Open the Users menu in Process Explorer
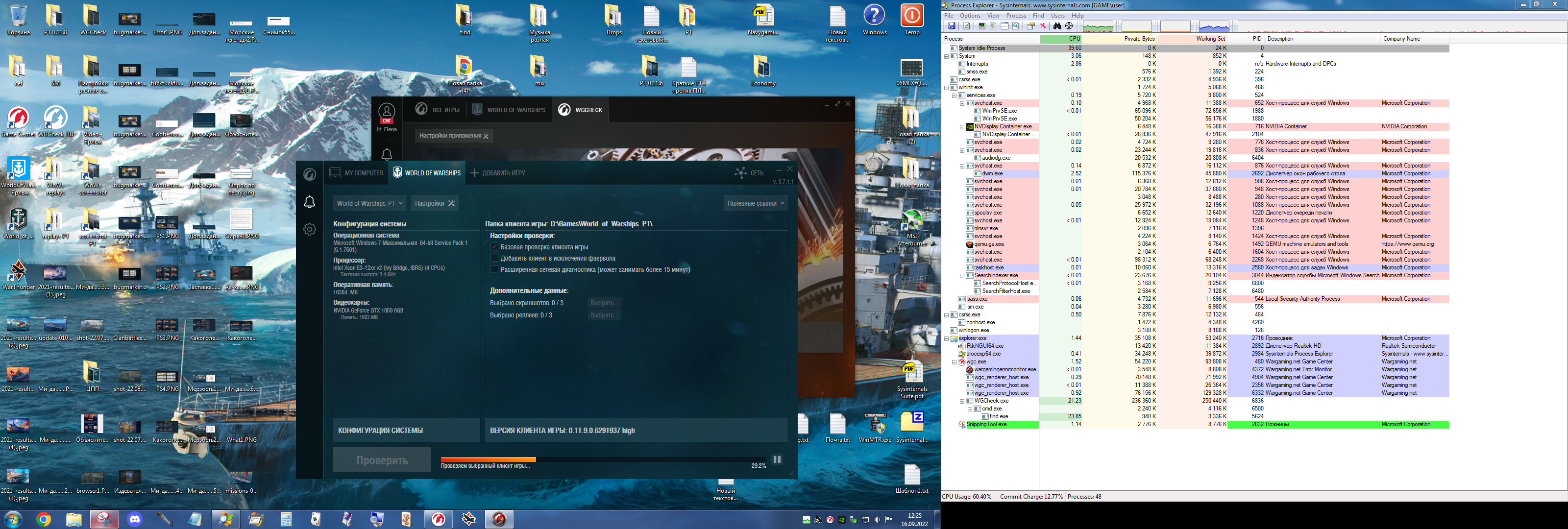1568x529 pixels. (x=1058, y=16)
